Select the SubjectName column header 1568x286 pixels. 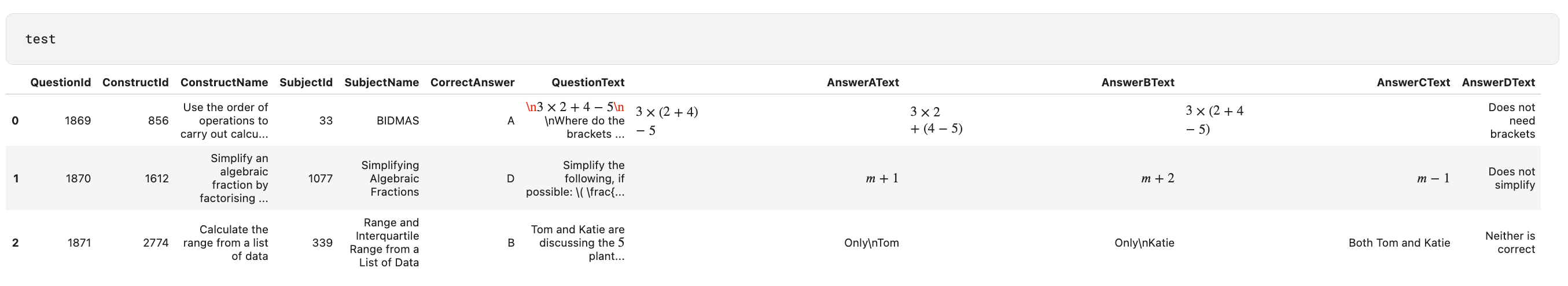tap(381, 82)
